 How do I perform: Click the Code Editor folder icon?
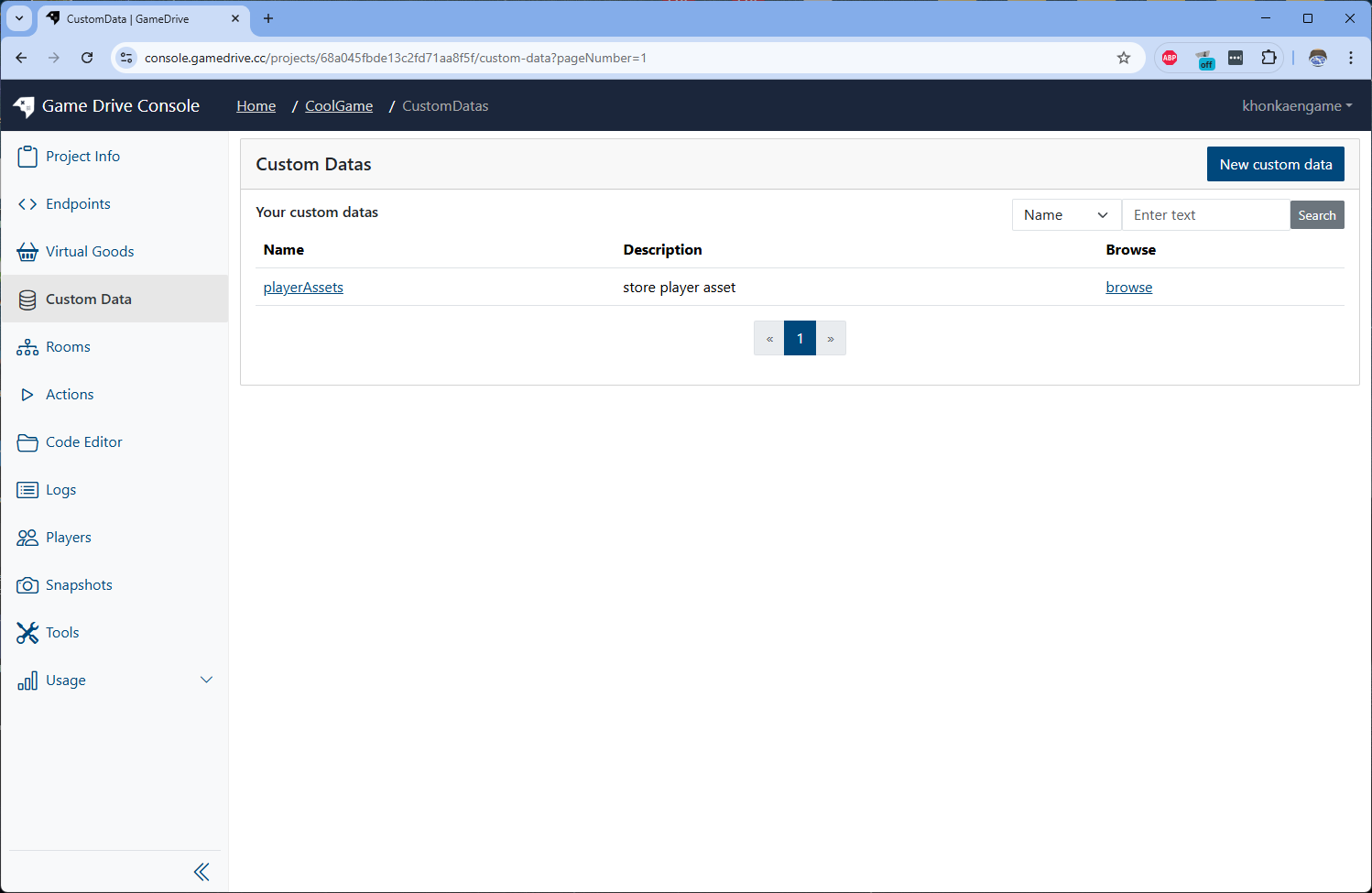(27, 442)
